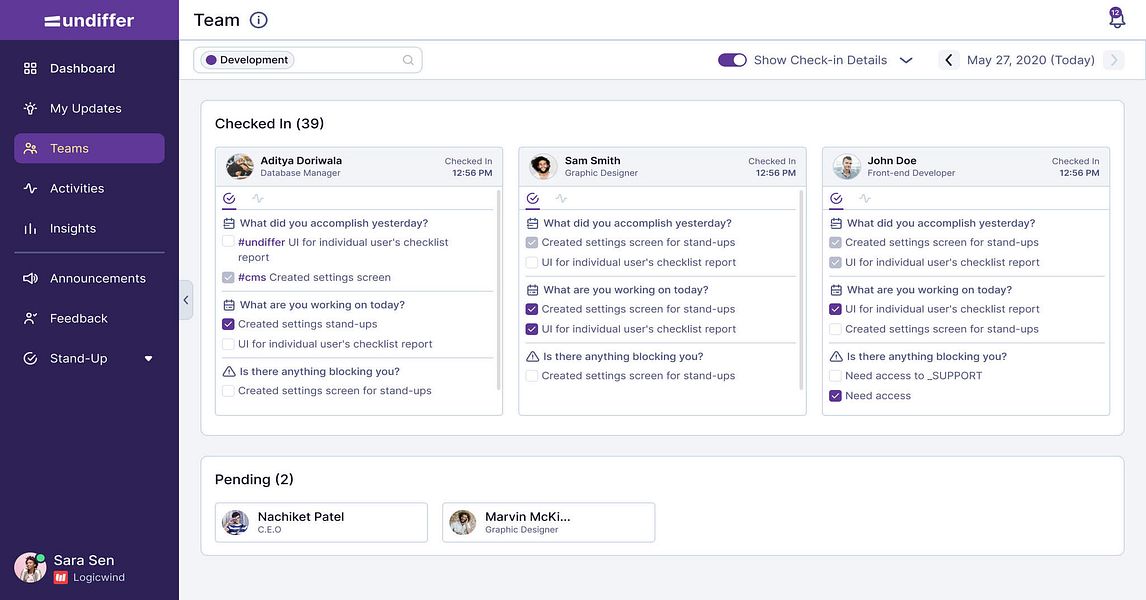Screen dimensions: 1146x600
Task: Check Aditya's blocking Created settings screen box
Action: [228, 391]
